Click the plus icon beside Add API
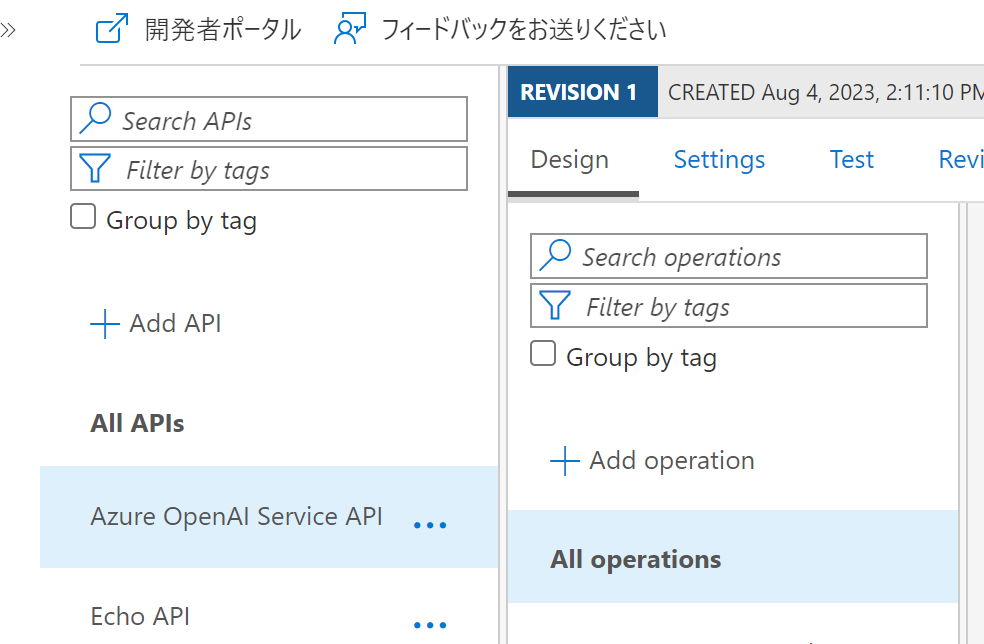The width and height of the screenshot is (984, 644). tap(105, 324)
